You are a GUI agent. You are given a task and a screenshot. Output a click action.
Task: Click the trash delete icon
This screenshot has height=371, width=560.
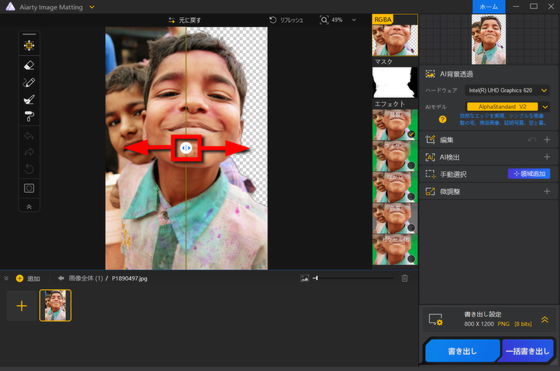pyautogui.click(x=404, y=278)
